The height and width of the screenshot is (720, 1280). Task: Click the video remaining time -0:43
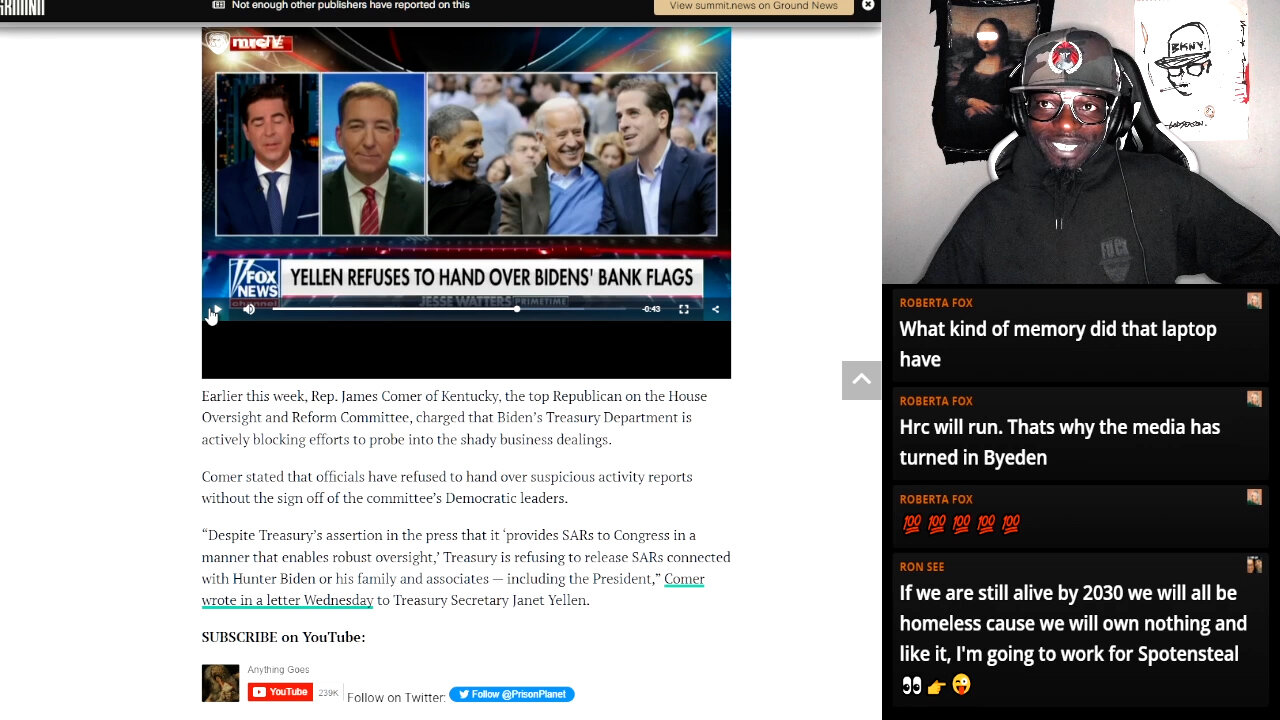651,309
